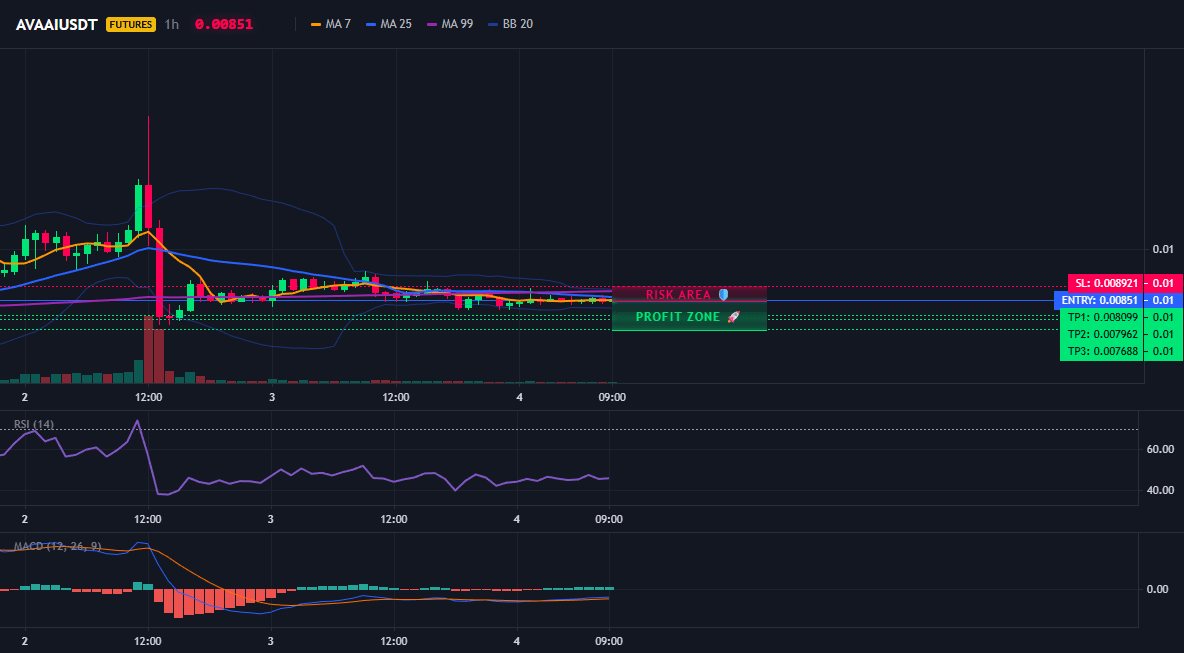Click the orange MA 7 legend swatch
This screenshot has height=653, width=1184.
pos(316,24)
